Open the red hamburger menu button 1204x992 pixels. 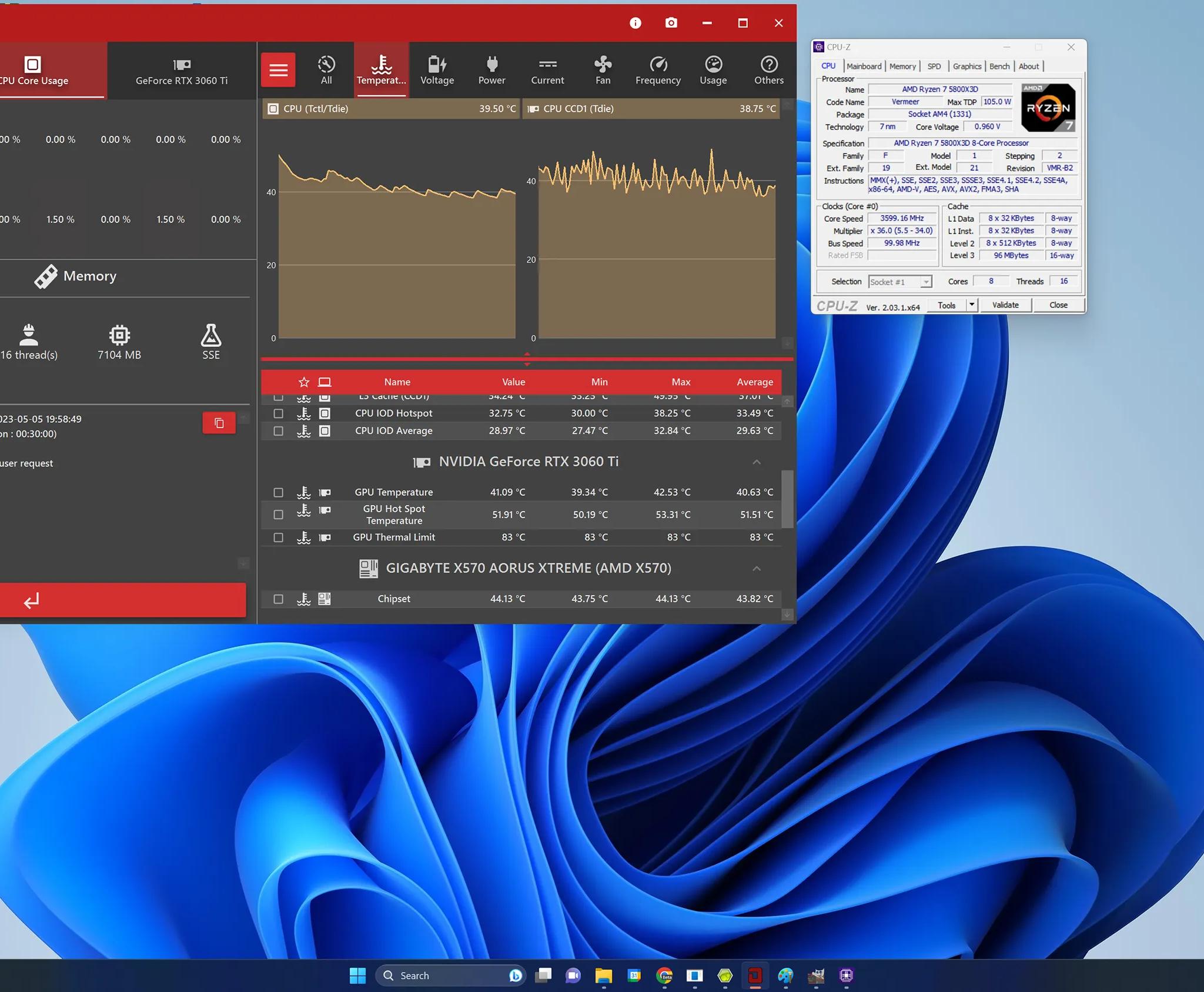click(278, 70)
